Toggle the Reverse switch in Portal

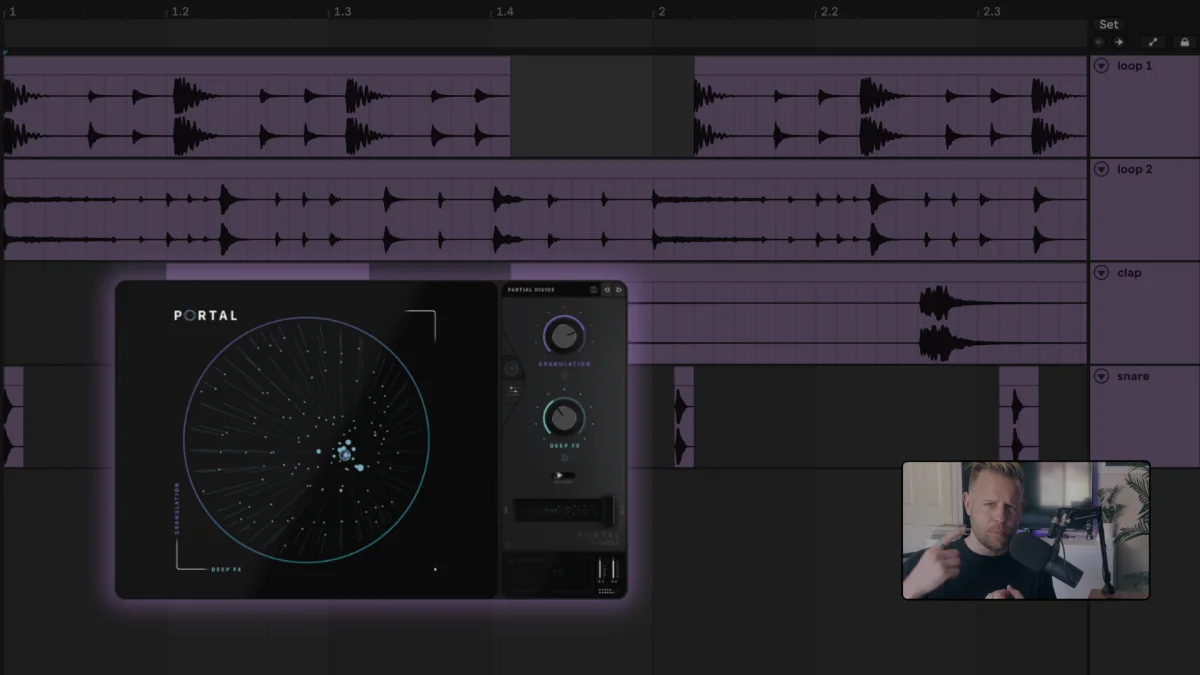561,476
